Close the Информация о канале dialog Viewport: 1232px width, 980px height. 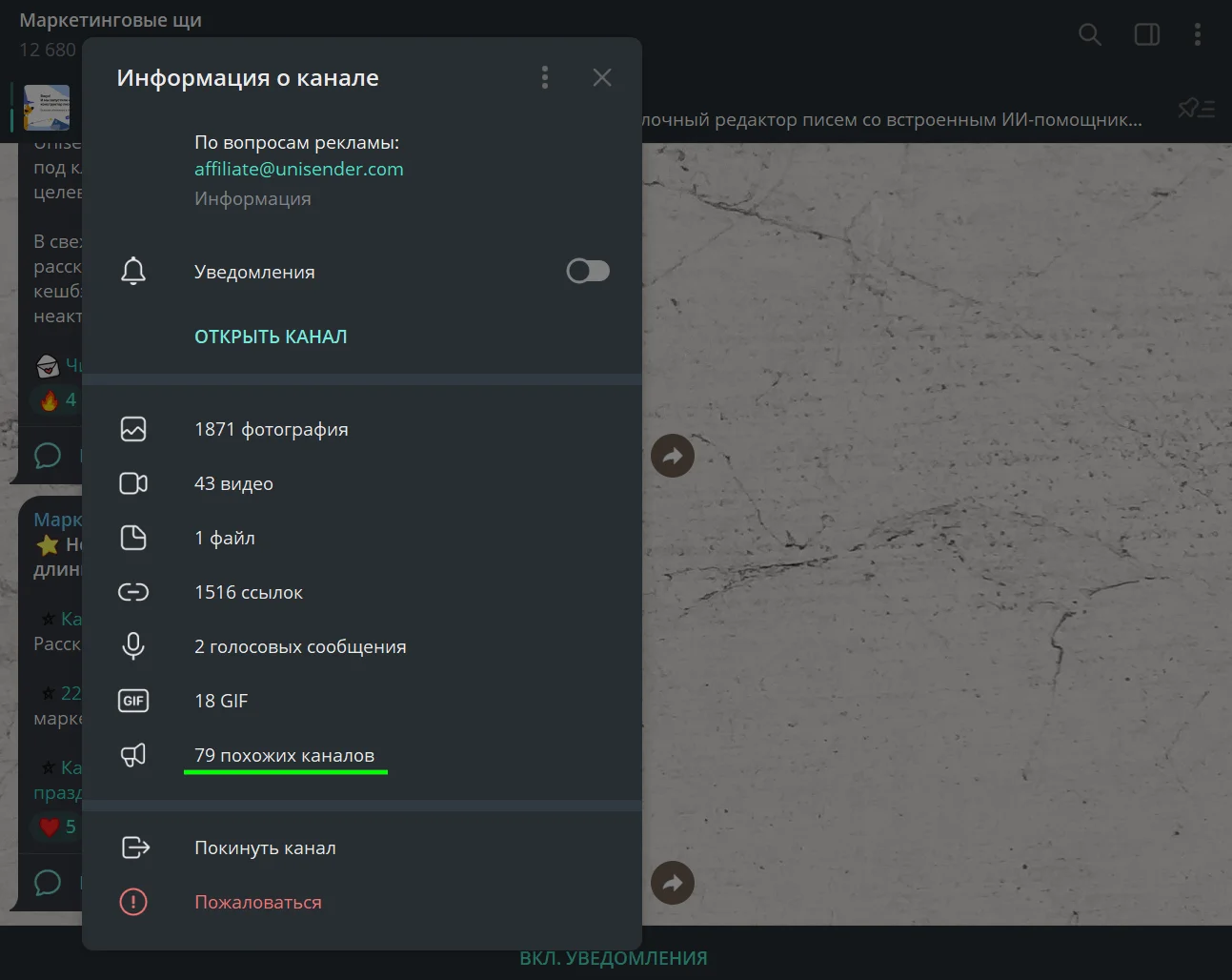pos(602,77)
